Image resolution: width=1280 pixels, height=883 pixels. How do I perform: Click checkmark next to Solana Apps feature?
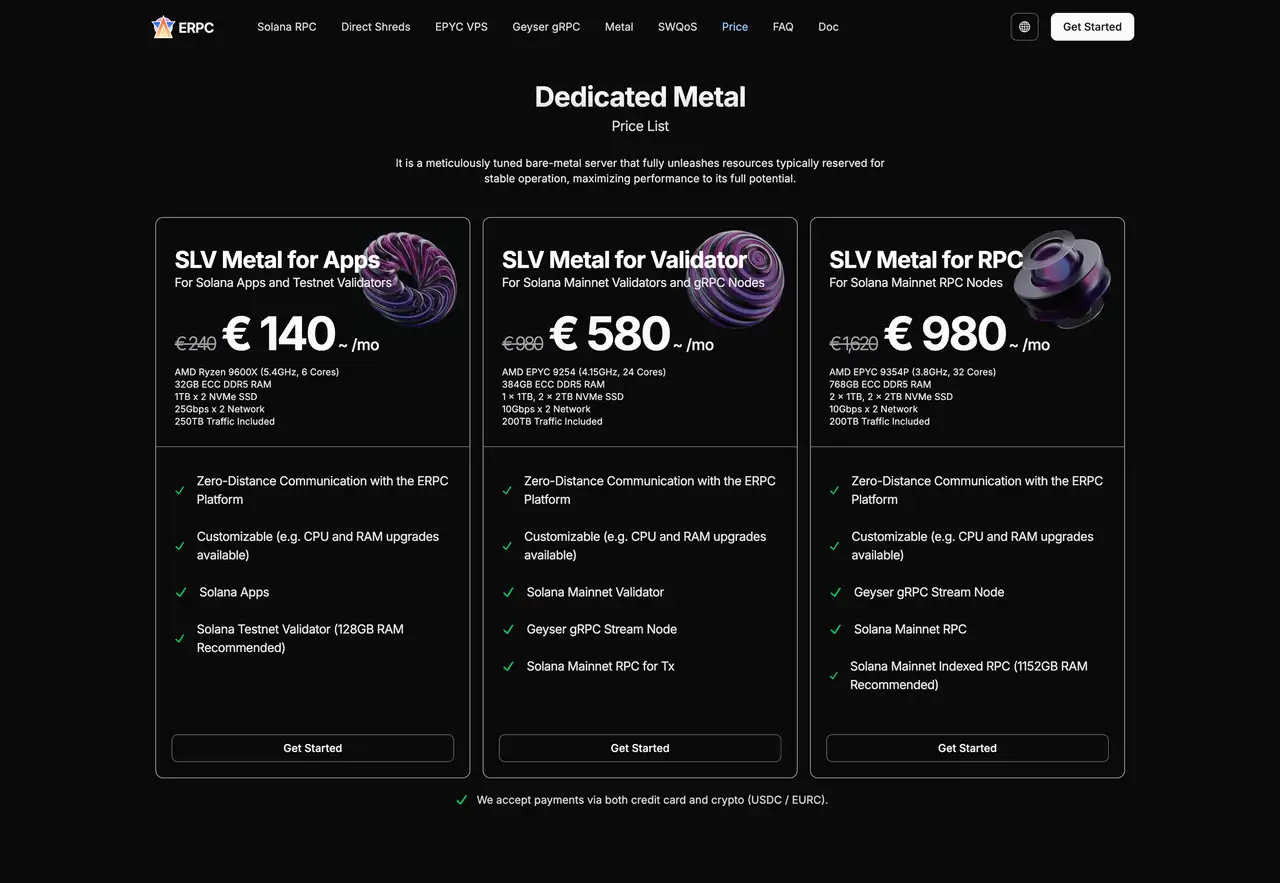[x=181, y=592]
